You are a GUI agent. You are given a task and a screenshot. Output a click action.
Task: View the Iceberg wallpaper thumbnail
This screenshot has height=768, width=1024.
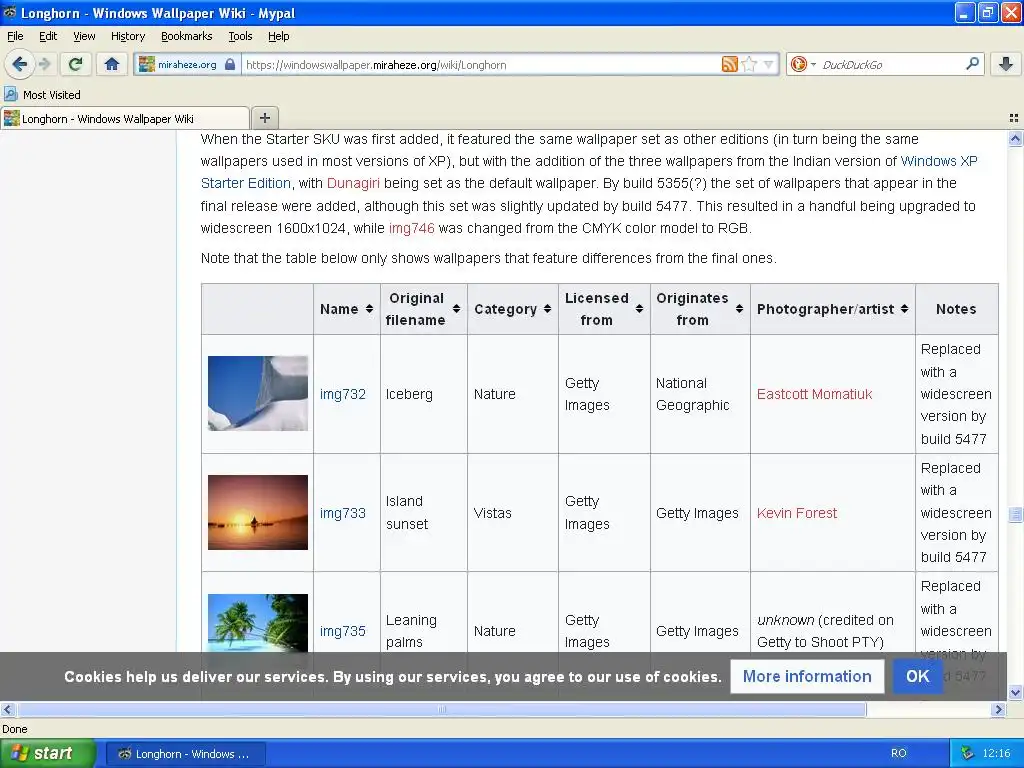click(x=258, y=393)
